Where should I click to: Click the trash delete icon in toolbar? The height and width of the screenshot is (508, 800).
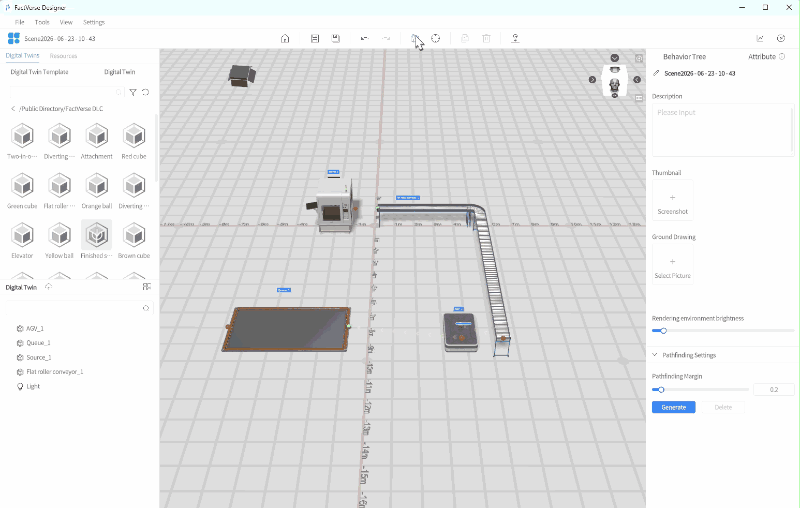coord(486,38)
